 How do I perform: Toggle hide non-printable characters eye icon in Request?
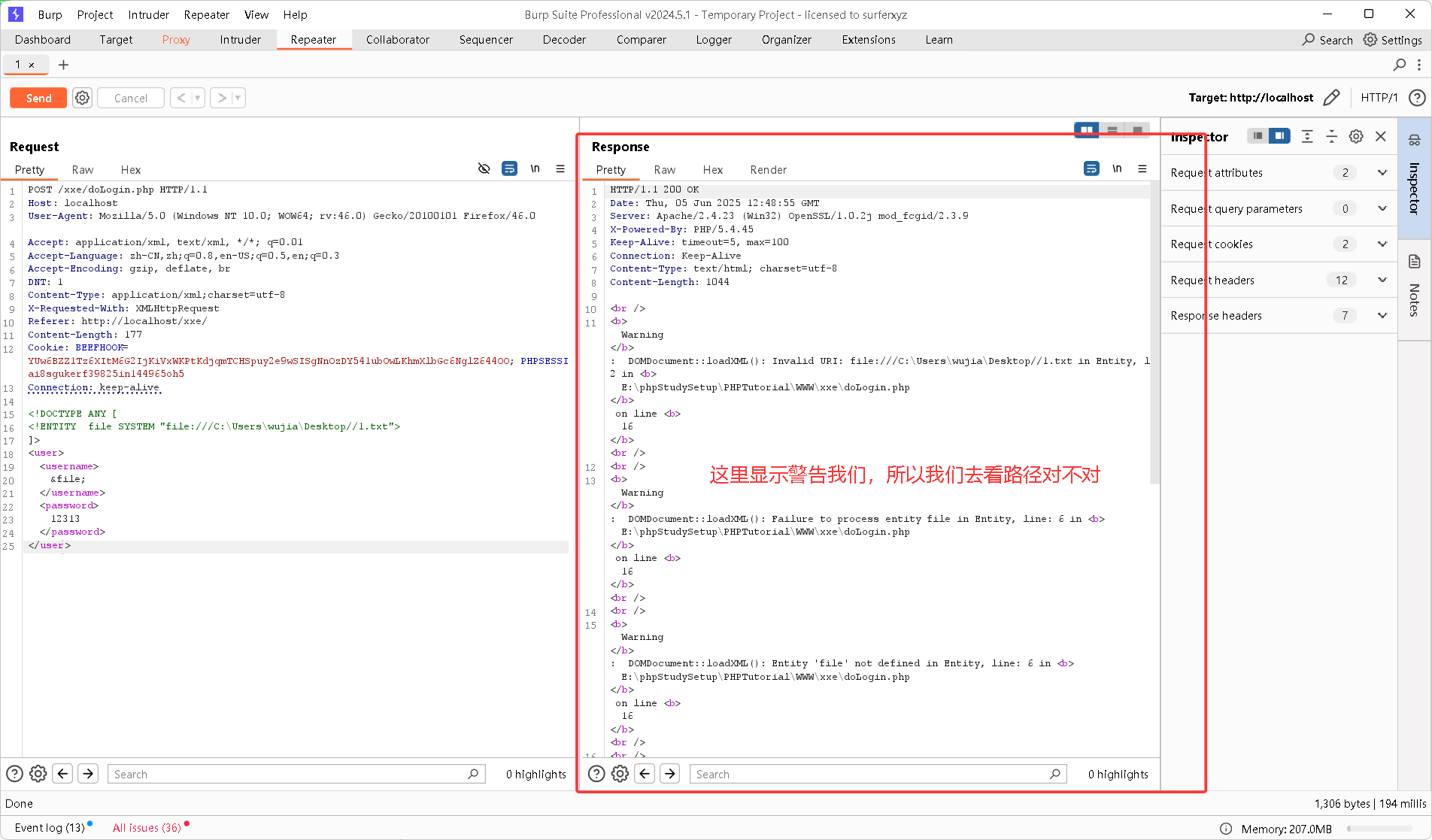[x=484, y=168]
